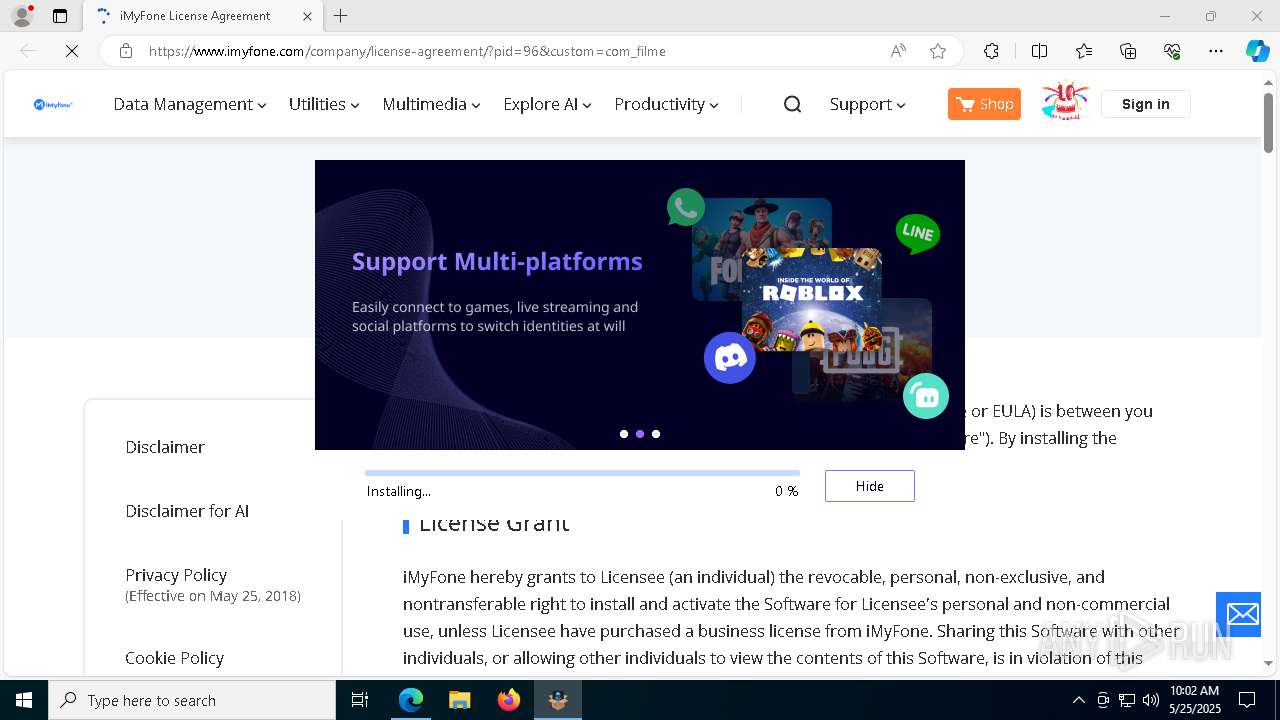Open the Windows Start menu
The height and width of the screenshot is (720, 1280).
24,700
